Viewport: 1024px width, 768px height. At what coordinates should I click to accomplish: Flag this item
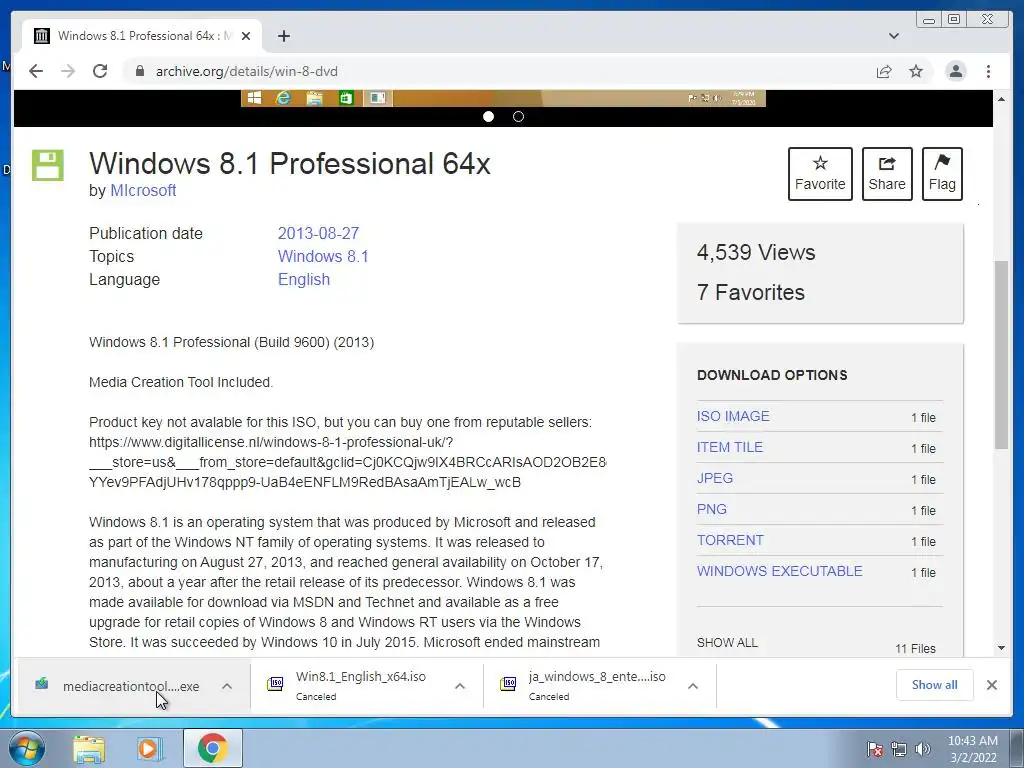pyautogui.click(x=942, y=174)
